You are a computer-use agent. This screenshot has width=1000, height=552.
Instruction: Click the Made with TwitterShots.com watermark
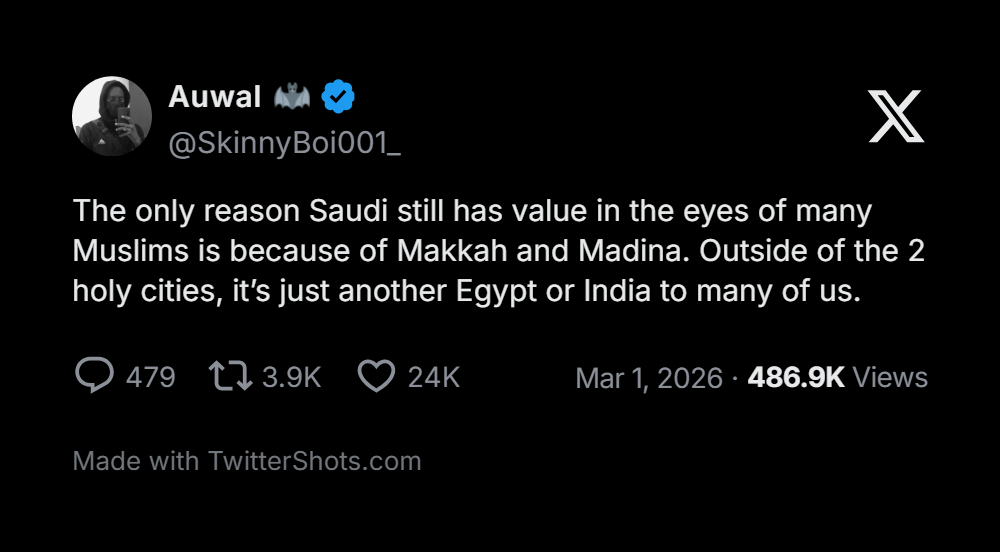click(247, 461)
